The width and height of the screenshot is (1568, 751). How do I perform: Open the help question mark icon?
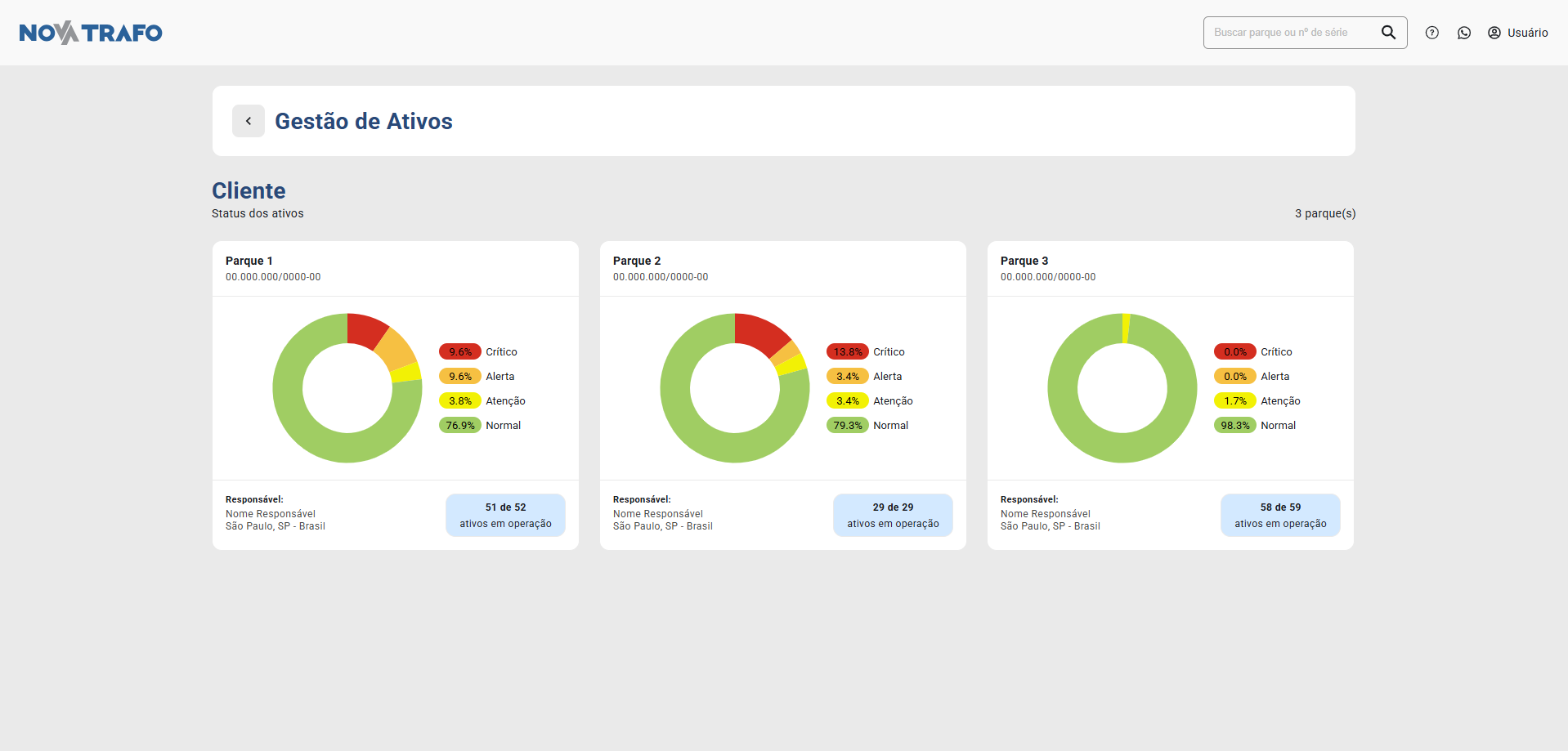coord(1431,33)
